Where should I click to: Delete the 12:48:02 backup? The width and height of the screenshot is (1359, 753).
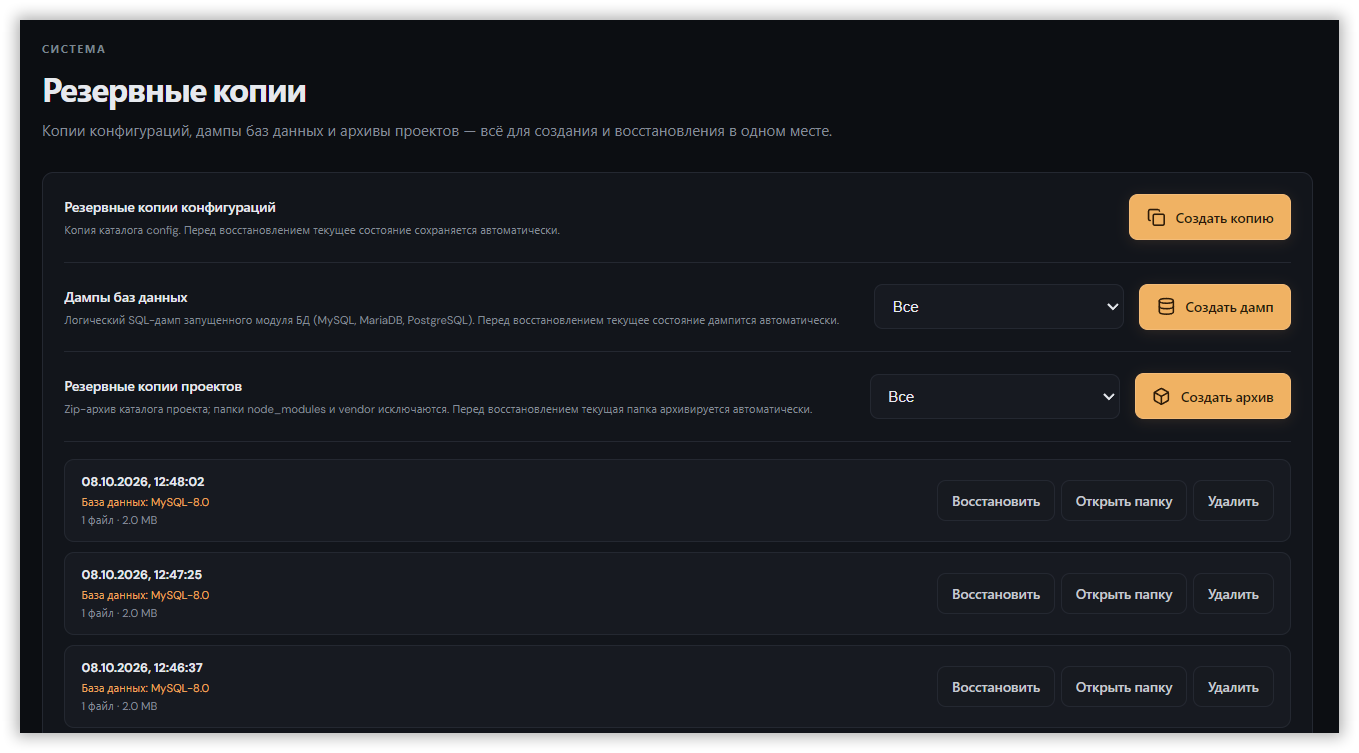(1233, 501)
